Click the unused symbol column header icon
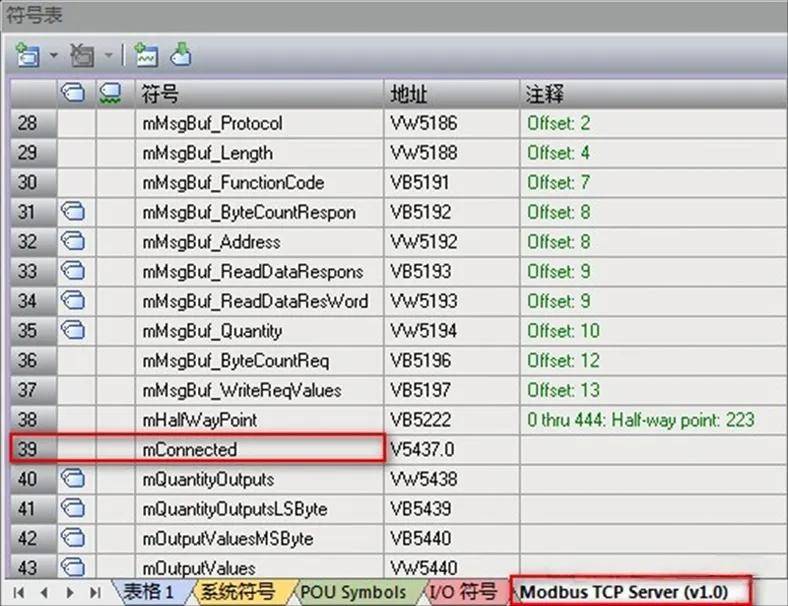The height and width of the screenshot is (606, 788). [x=110, y=93]
